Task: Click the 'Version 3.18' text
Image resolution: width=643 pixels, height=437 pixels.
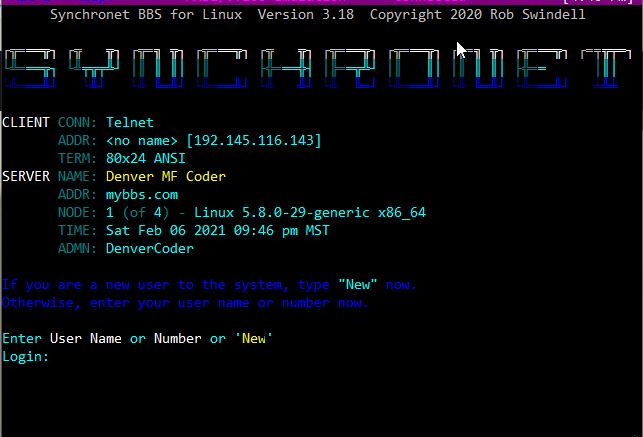Action: click(x=306, y=15)
